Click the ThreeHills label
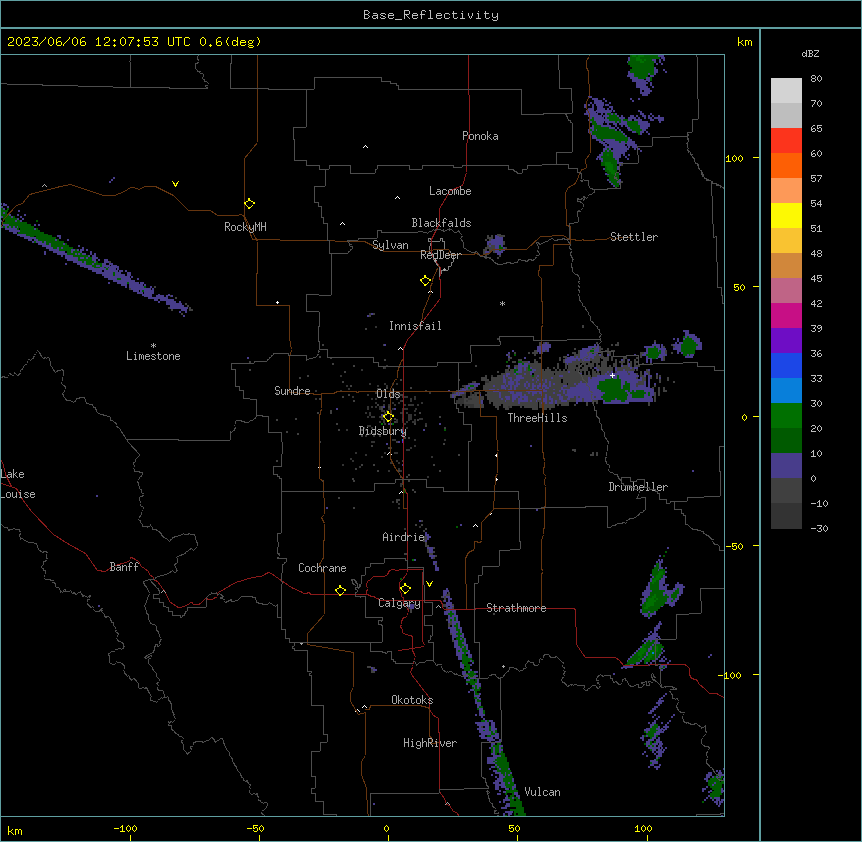Screen dimensions: 862x842 pyautogui.click(x=537, y=418)
